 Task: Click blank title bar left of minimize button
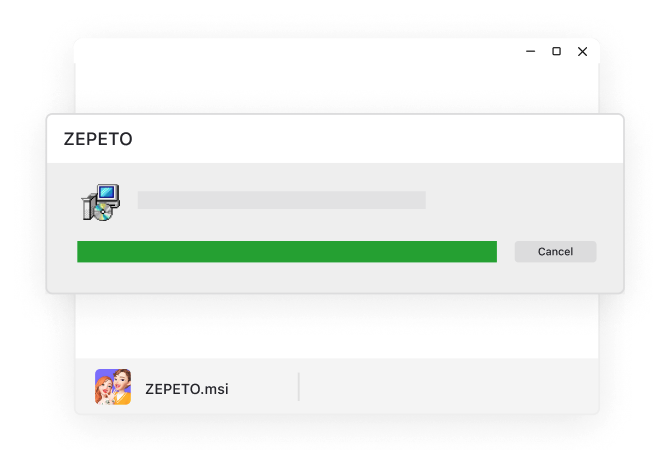click(292, 51)
